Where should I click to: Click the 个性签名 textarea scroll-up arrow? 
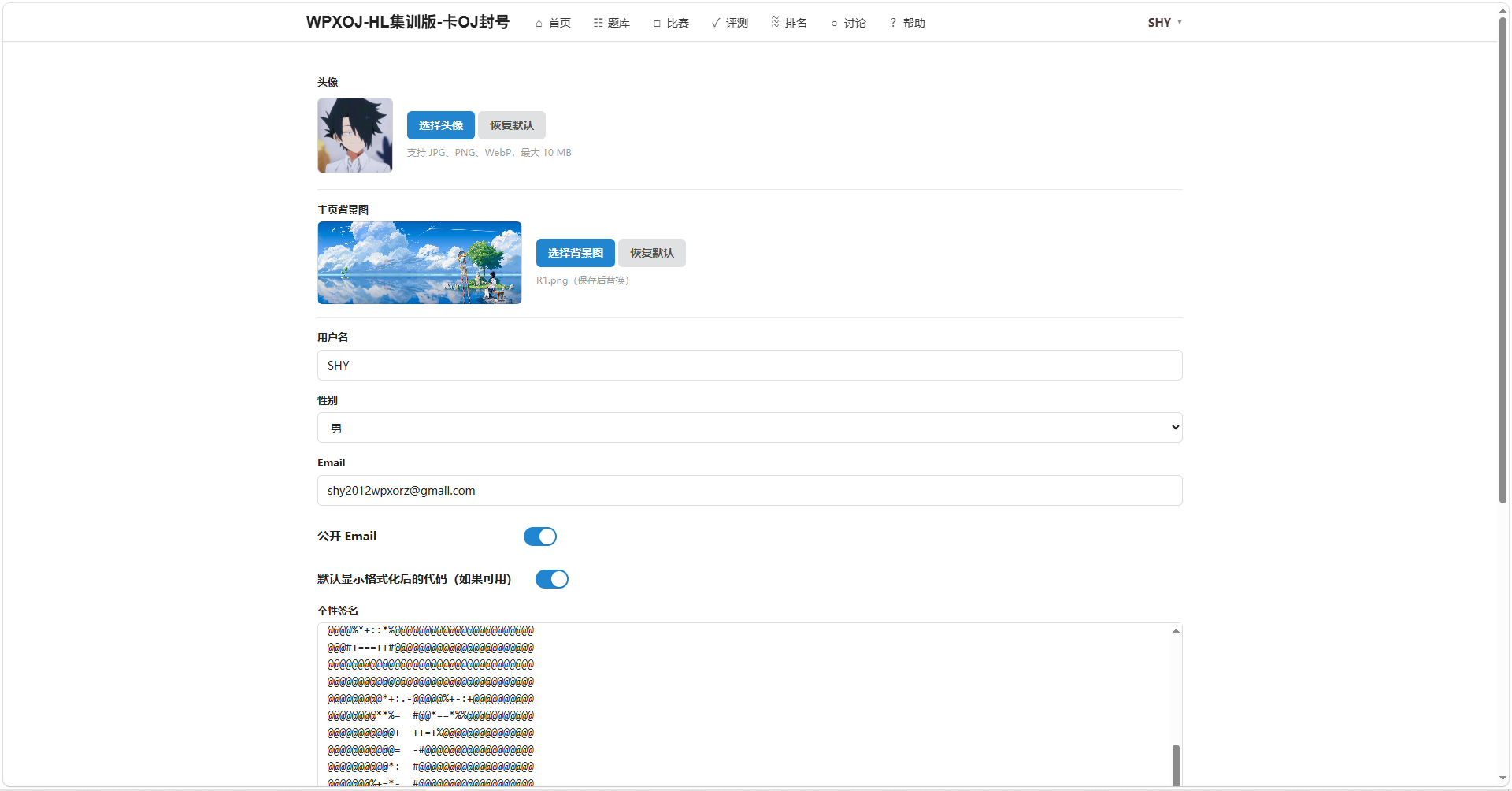[1176, 630]
